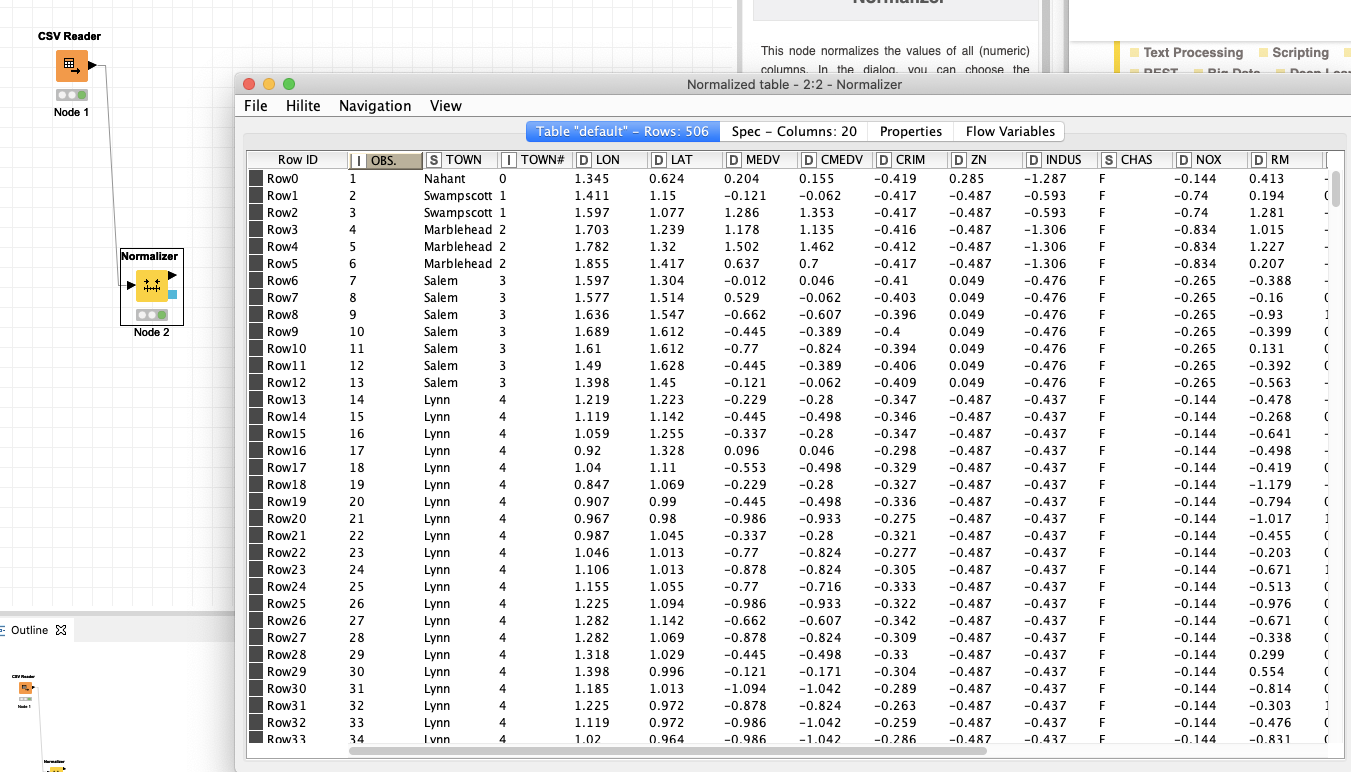1351x772 pixels.
Task: Switch to the Properties tab
Action: (x=910, y=132)
